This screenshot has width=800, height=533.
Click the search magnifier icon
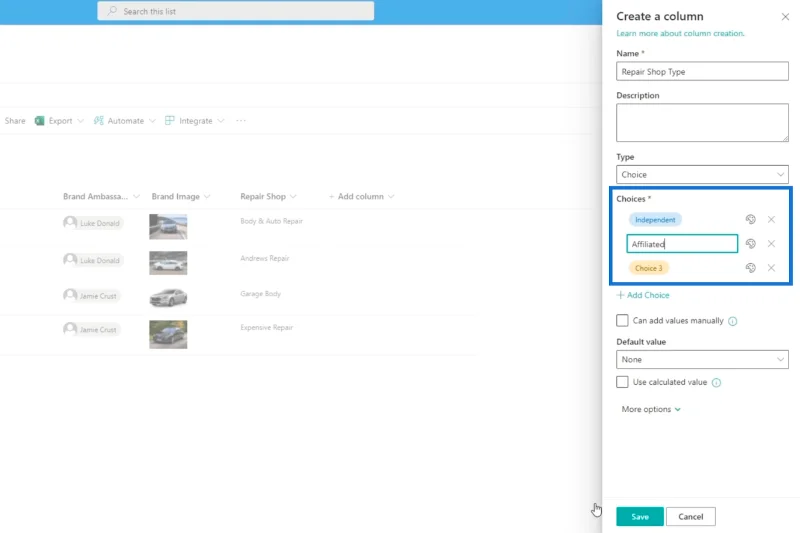(x=112, y=11)
